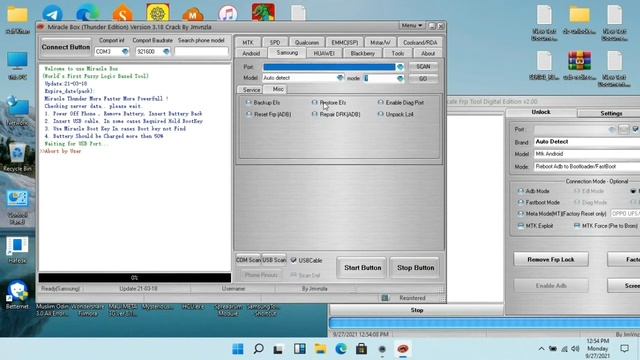Image resolution: width=640 pixels, height=360 pixels.
Task: Select Repair DRK(ADB) option
Action: pos(336,114)
